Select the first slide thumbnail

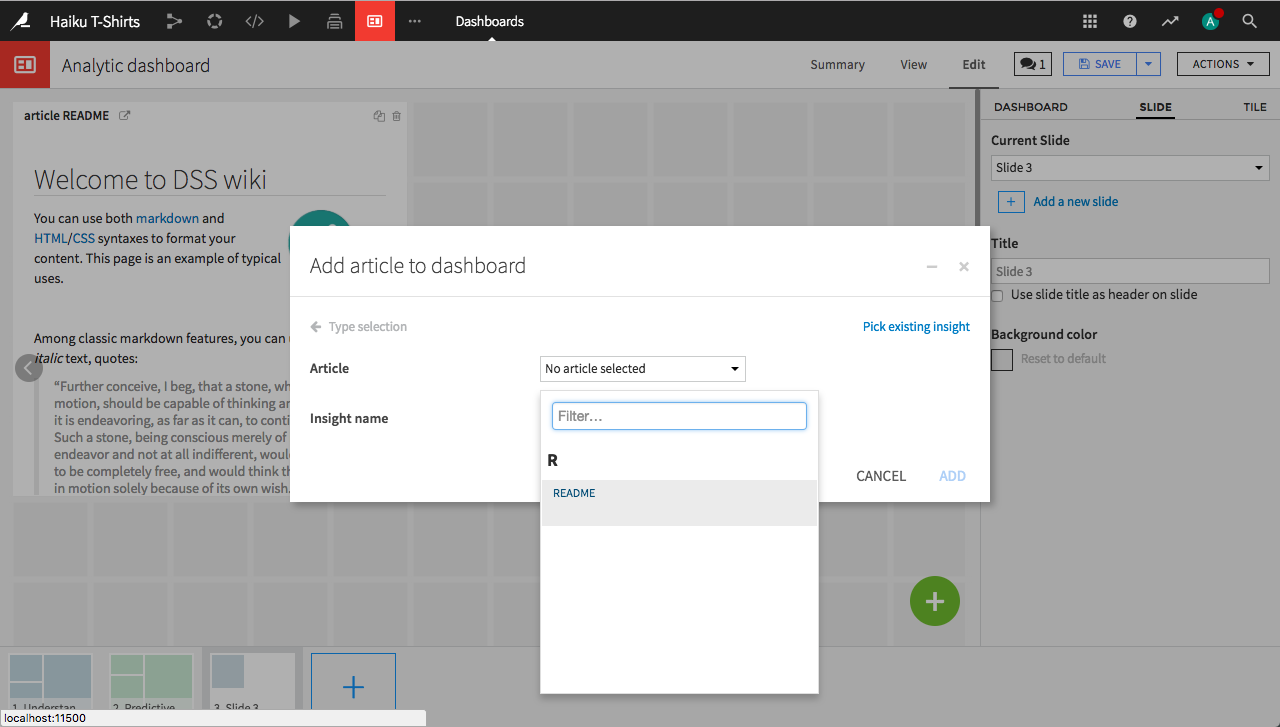[51, 684]
